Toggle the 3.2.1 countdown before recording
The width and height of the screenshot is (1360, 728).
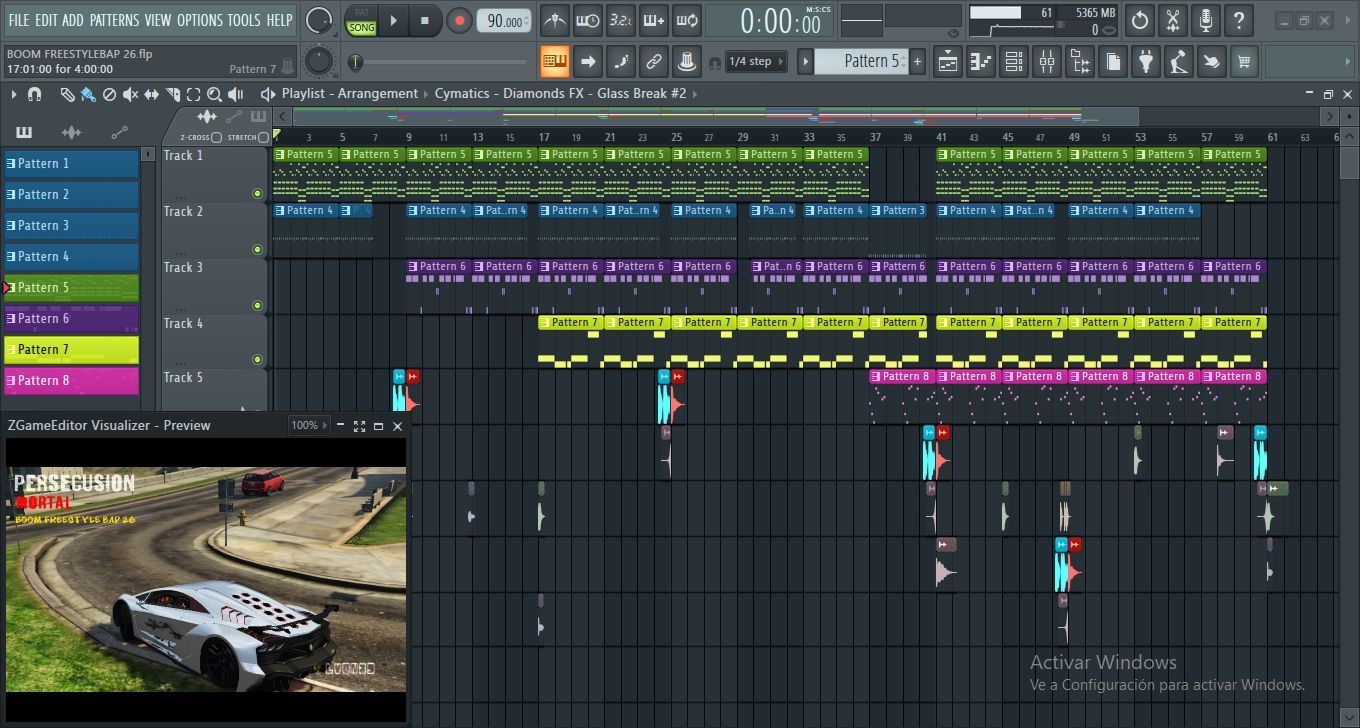(x=620, y=20)
